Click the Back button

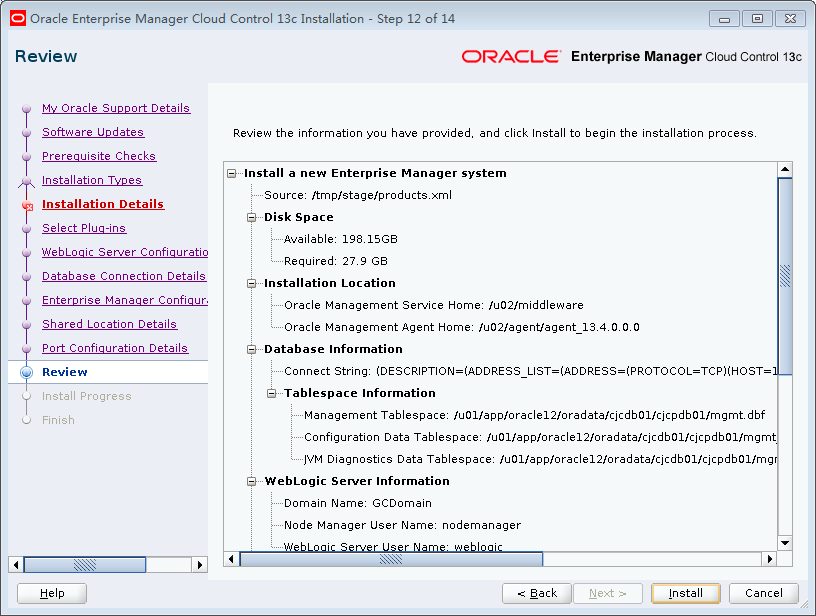tap(537, 593)
